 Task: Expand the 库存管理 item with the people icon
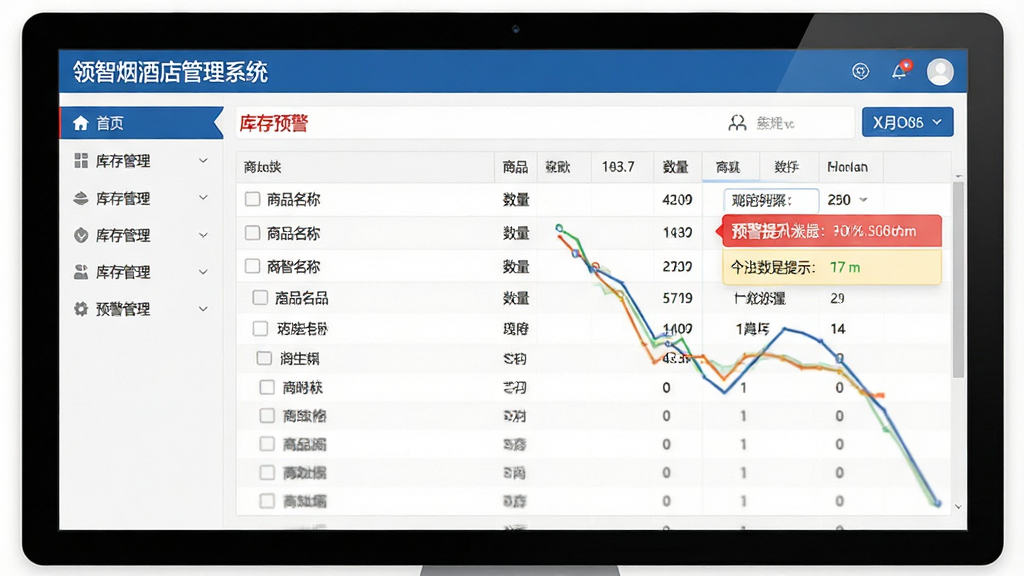203,272
